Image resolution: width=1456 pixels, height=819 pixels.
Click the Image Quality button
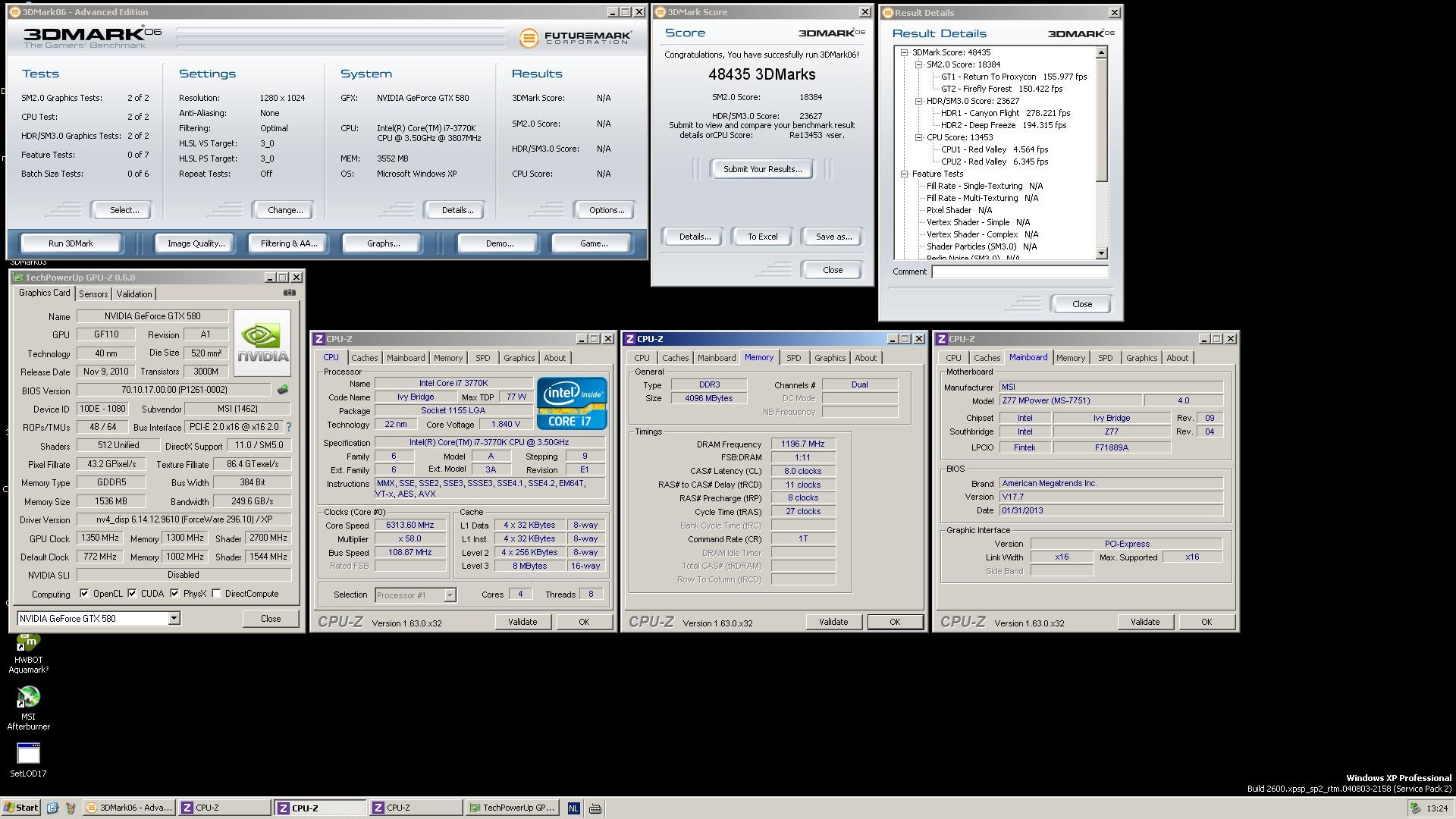tap(196, 243)
